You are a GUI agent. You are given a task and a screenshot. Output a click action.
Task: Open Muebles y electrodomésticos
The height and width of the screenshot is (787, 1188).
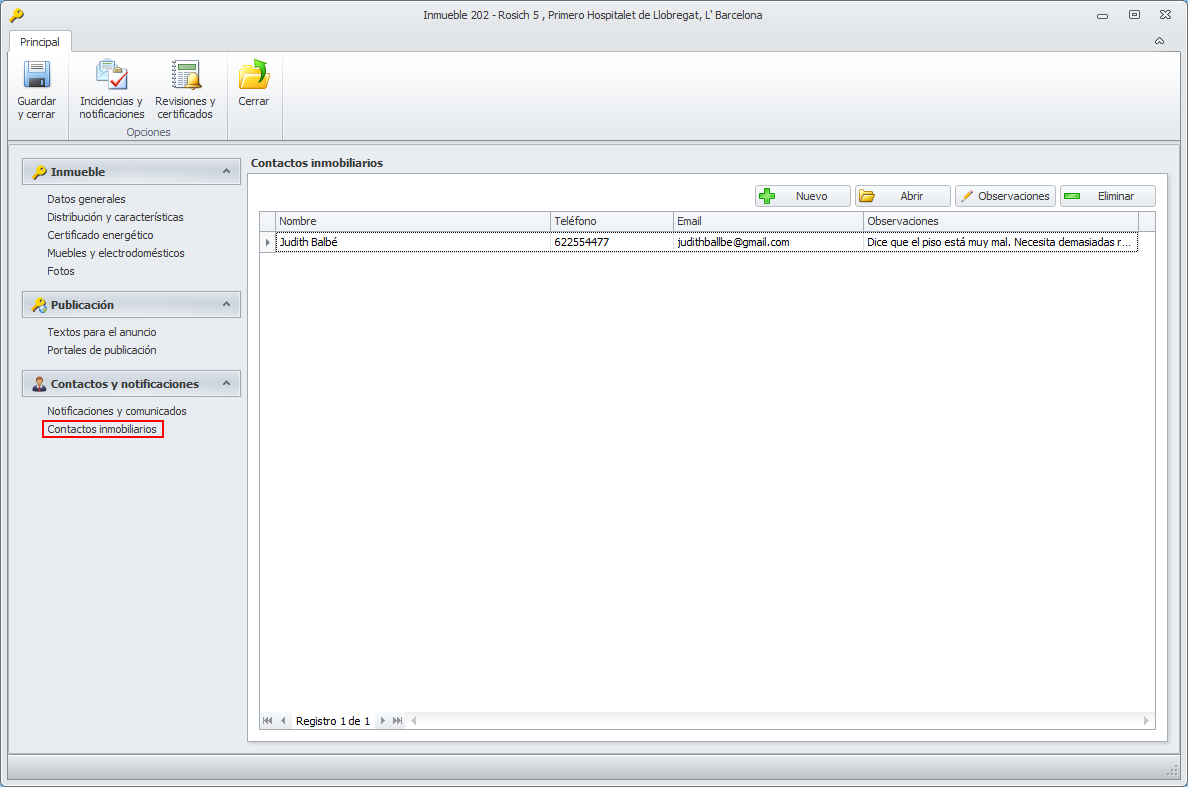click(x=116, y=254)
